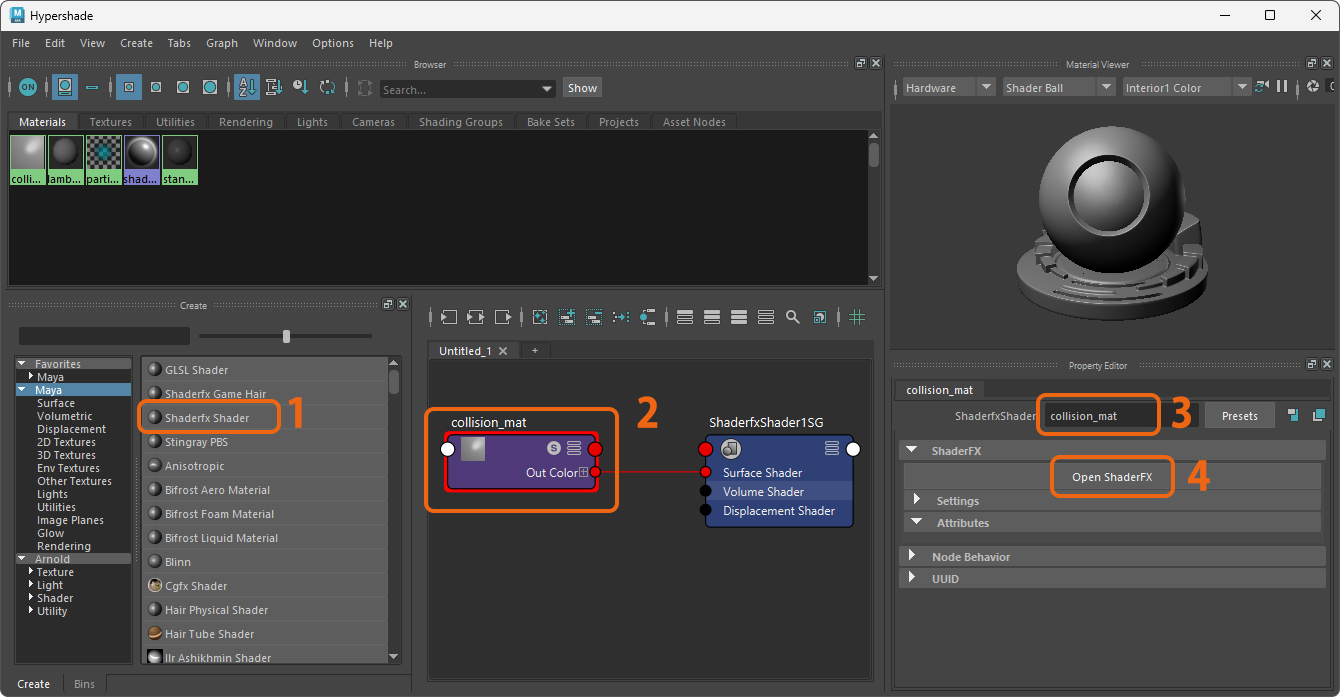
Task: Pause the Material Viewer playback
Action: point(1282,87)
